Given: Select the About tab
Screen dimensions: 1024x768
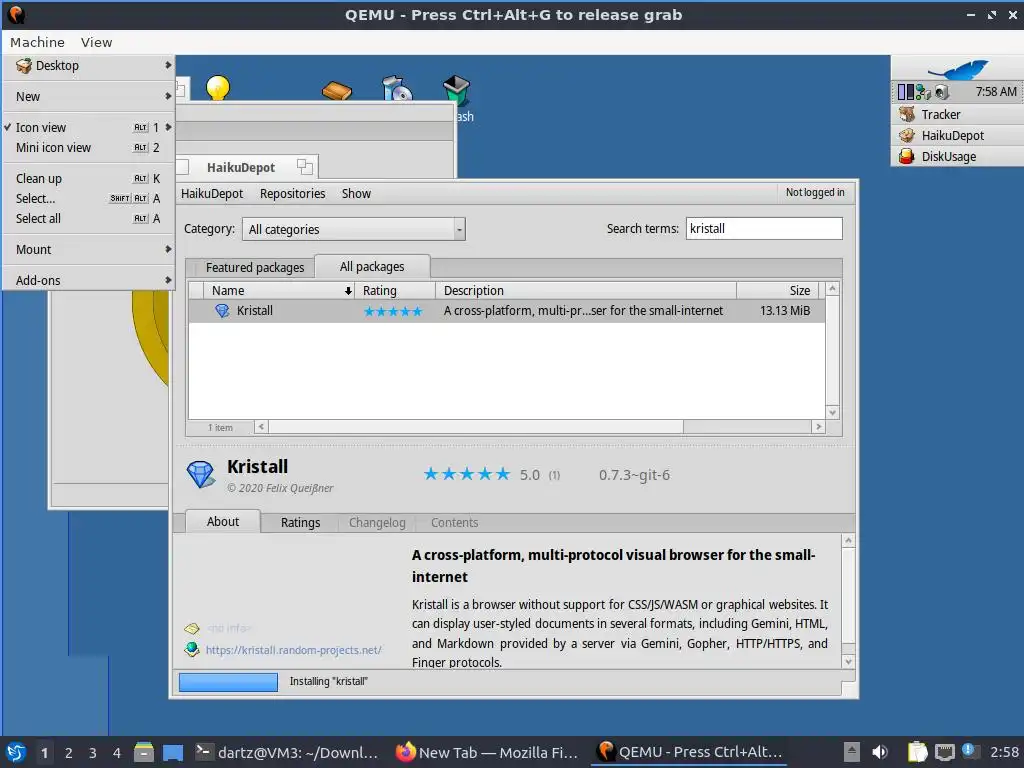Looking at the screenshot, I should pos(223,521).
